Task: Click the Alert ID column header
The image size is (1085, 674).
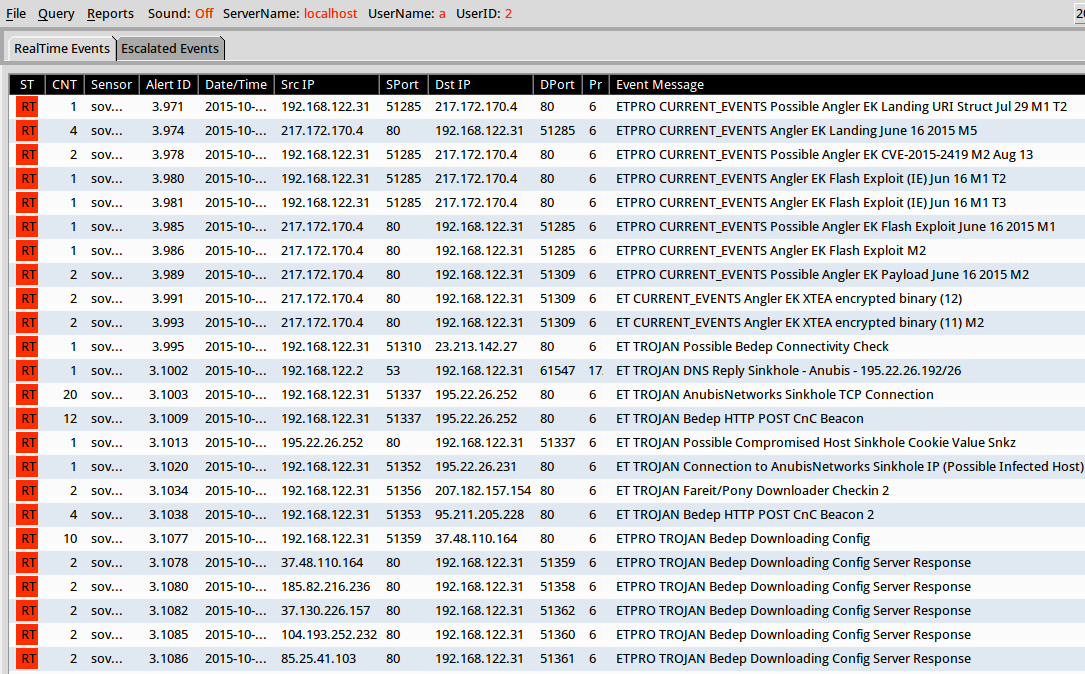Action: pos(167,85)
